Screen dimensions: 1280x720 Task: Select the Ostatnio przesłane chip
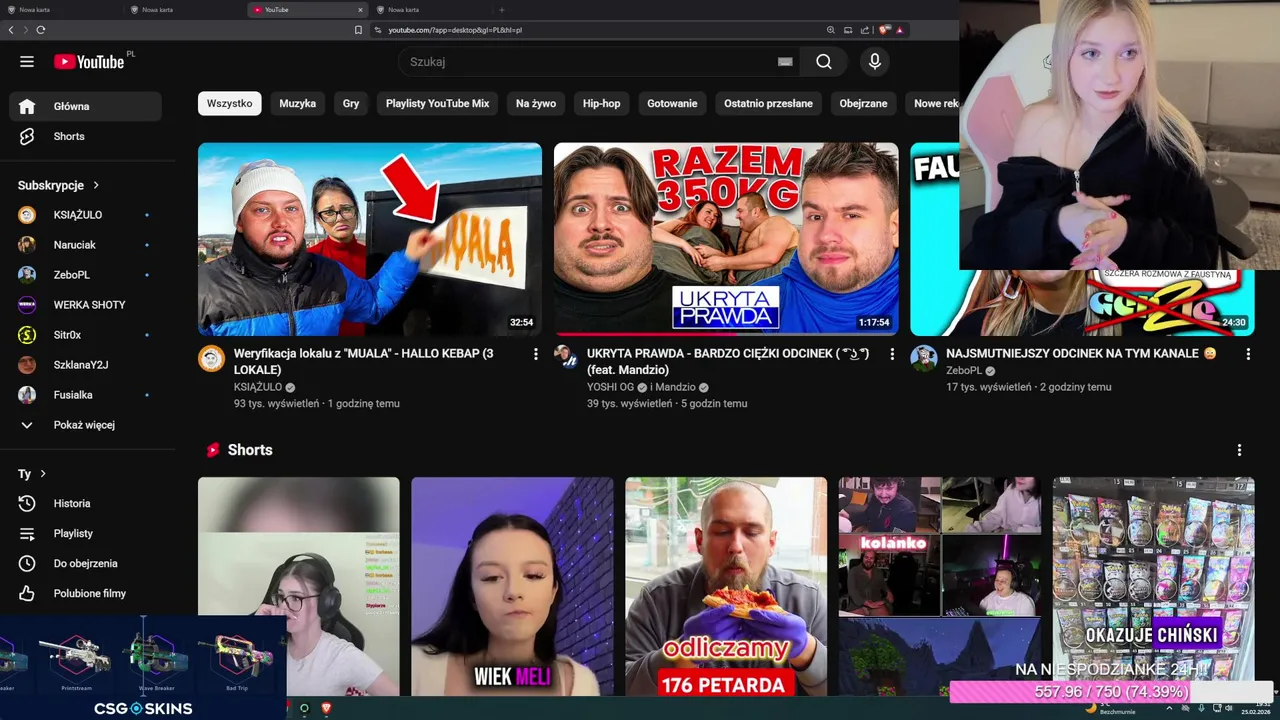pyautogui.click(x=768, y=103)
